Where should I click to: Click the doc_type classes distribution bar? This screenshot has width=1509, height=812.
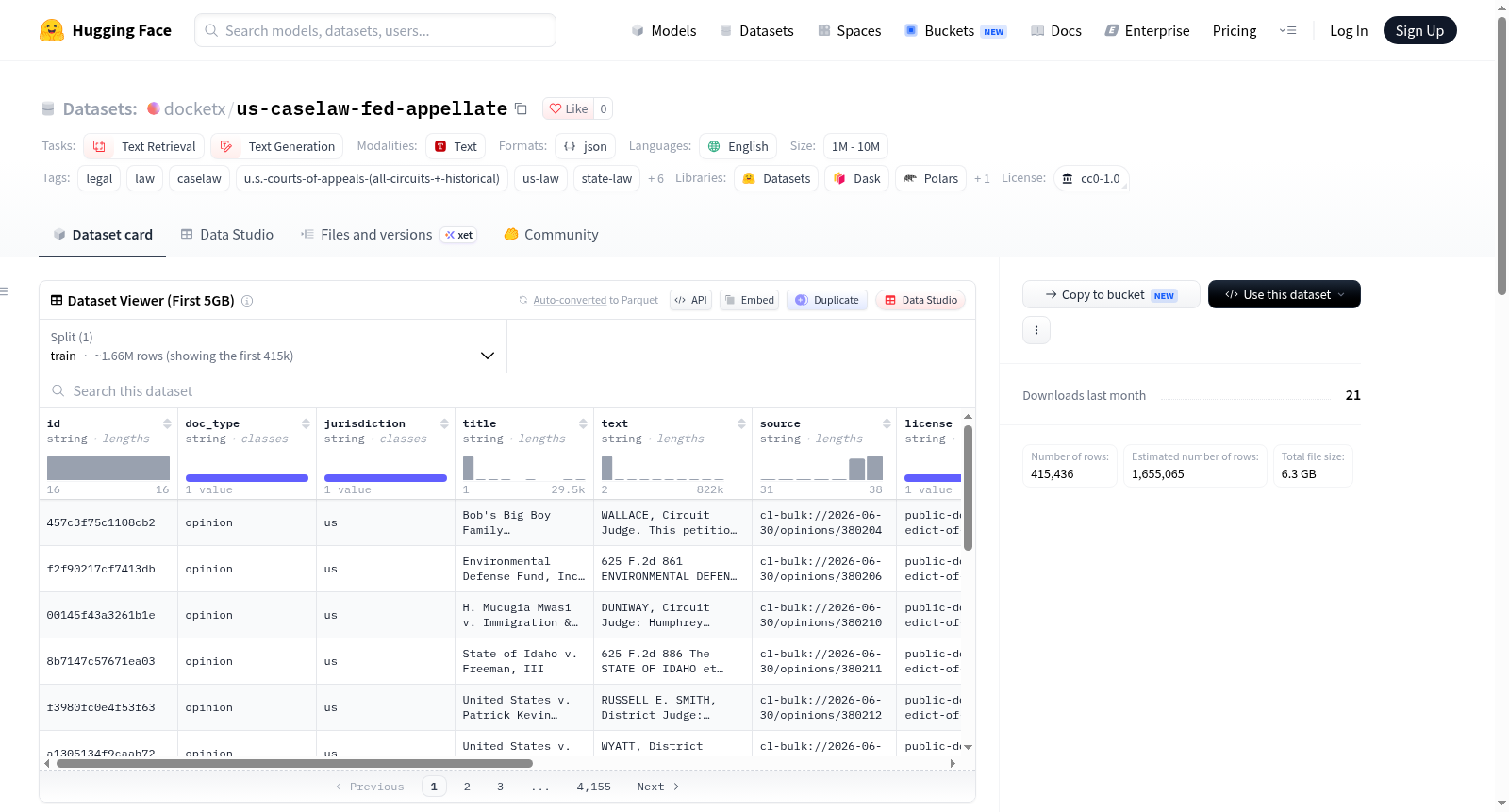tap(247, 478)
